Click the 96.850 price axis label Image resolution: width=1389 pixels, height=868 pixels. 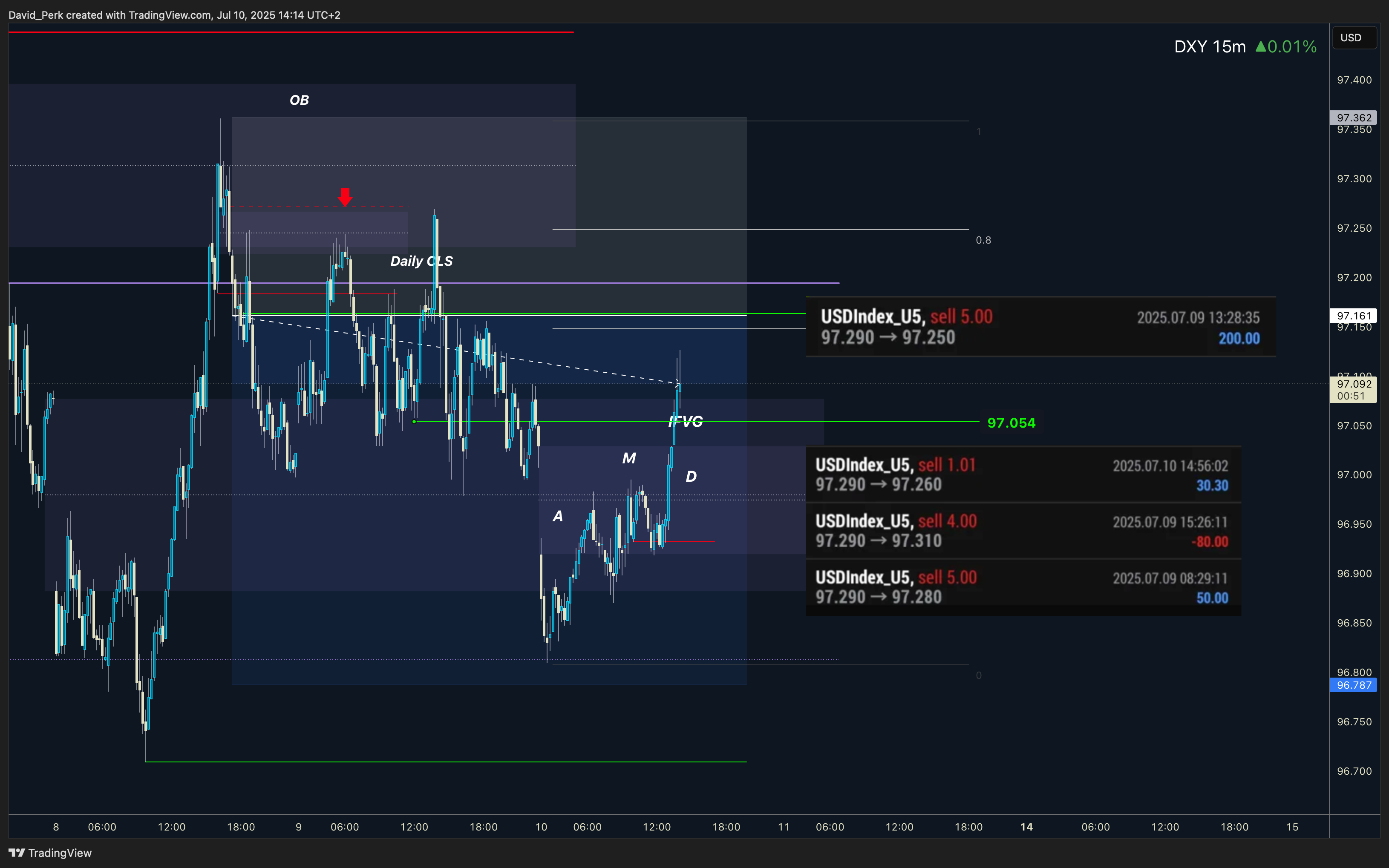1354,623
